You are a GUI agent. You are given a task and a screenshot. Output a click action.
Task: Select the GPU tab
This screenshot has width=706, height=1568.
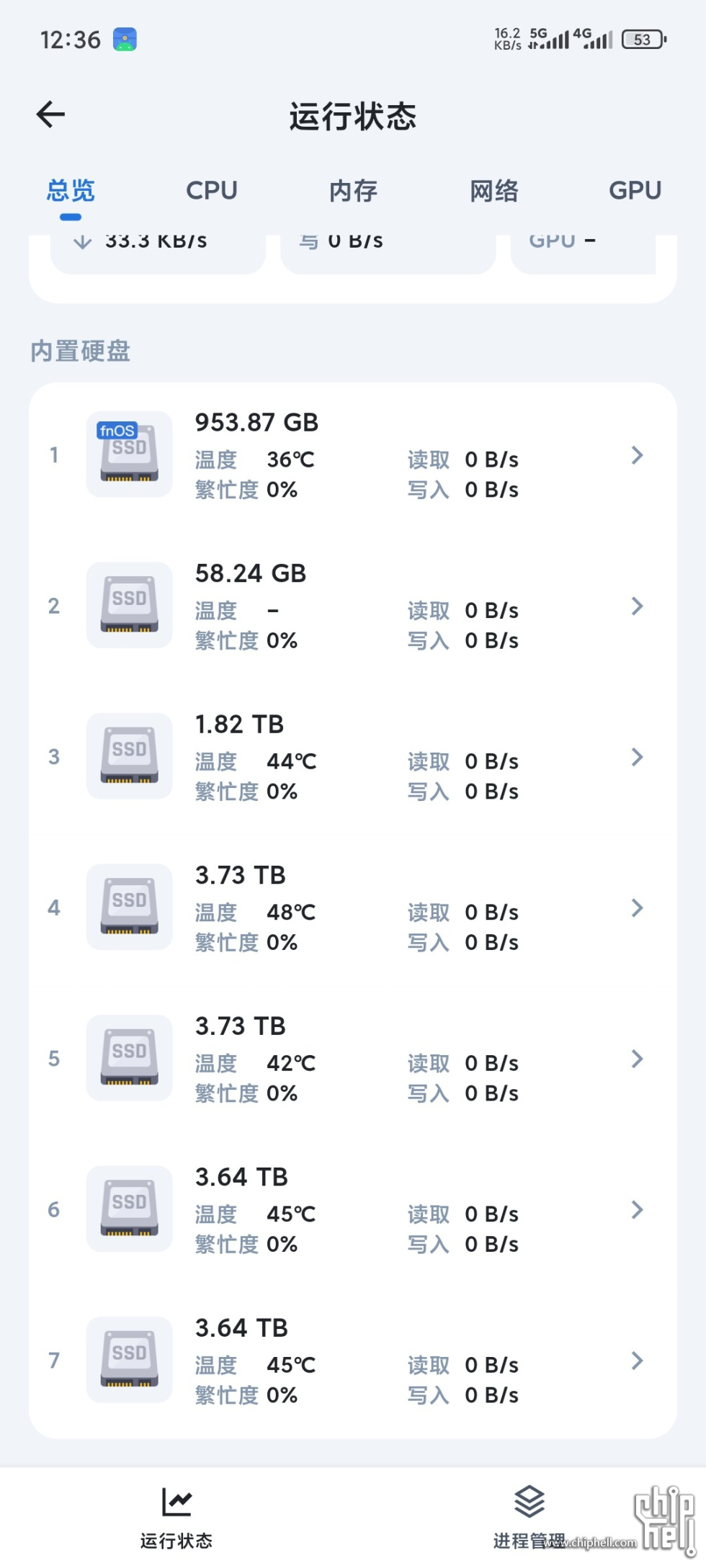point(635,191)
